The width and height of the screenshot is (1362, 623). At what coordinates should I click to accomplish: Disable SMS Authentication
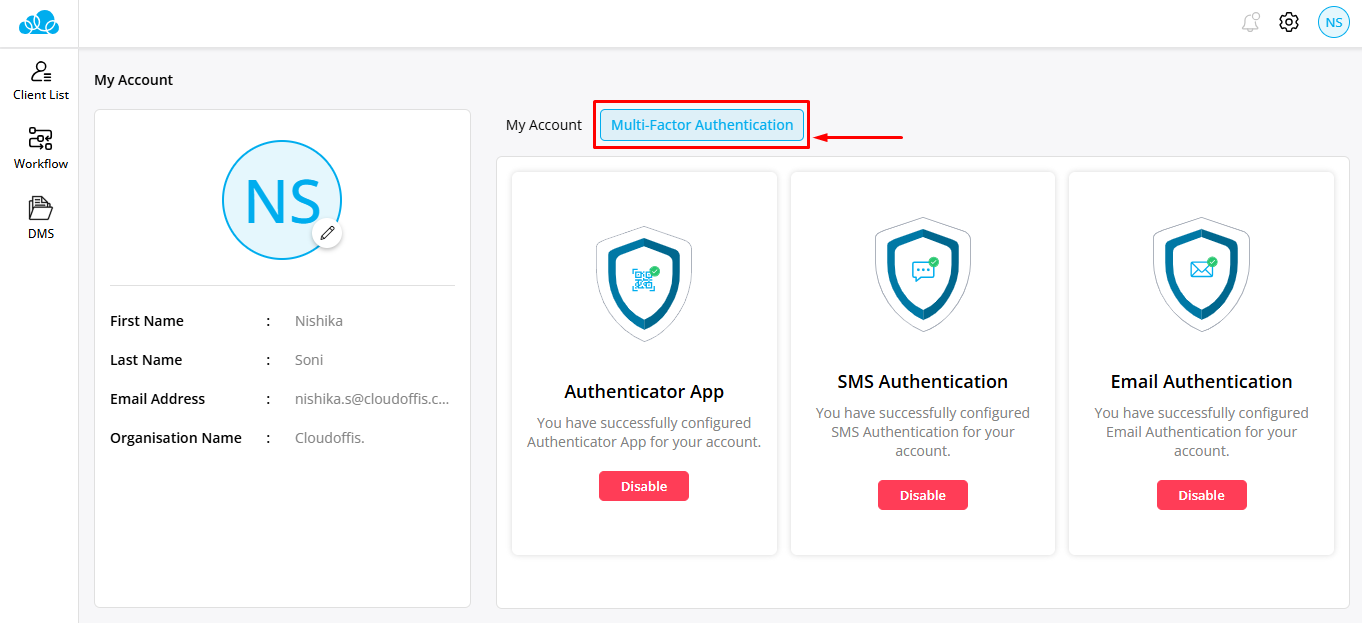pos(923,495)
